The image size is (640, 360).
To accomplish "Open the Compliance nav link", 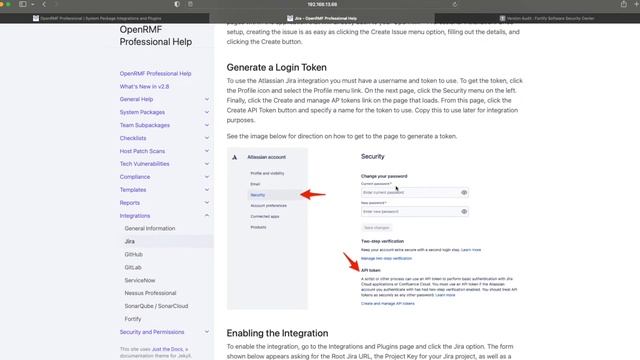I will click(x=135, y=177).
